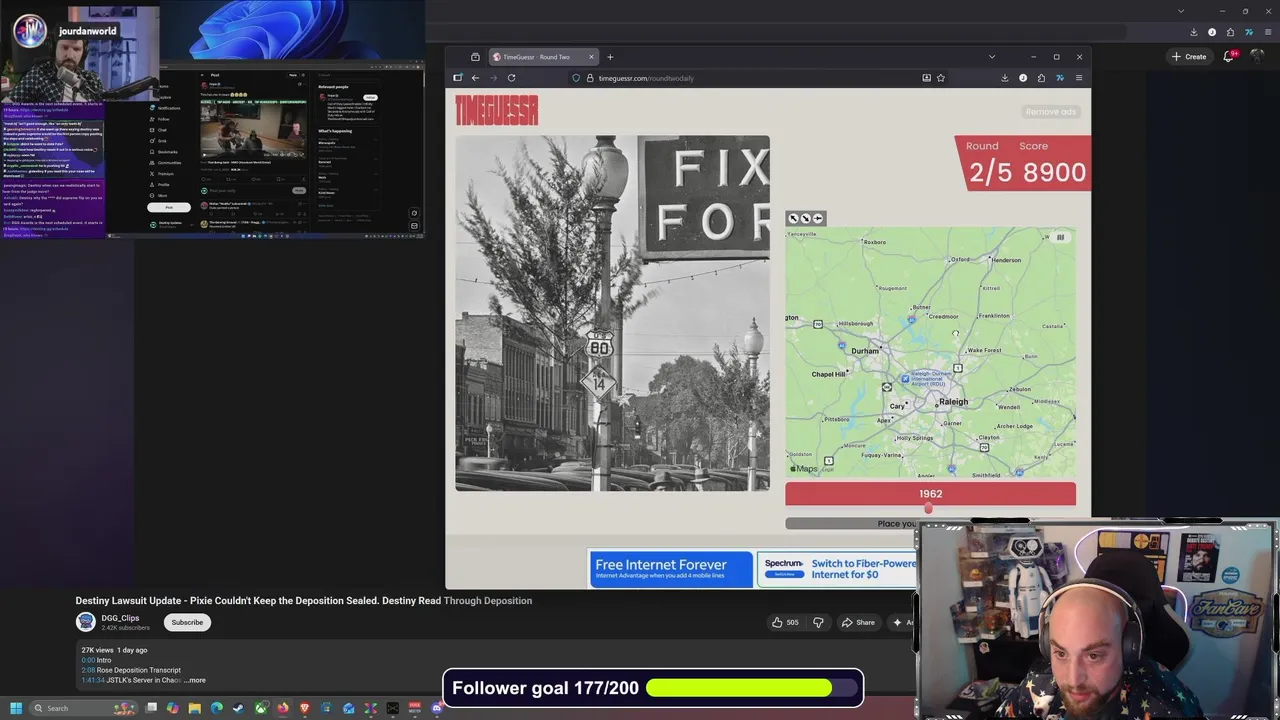The height and width of the screenshot is (720, 1280).
Task: Open Xbox app from taskbar
Action: click(260, 708)
